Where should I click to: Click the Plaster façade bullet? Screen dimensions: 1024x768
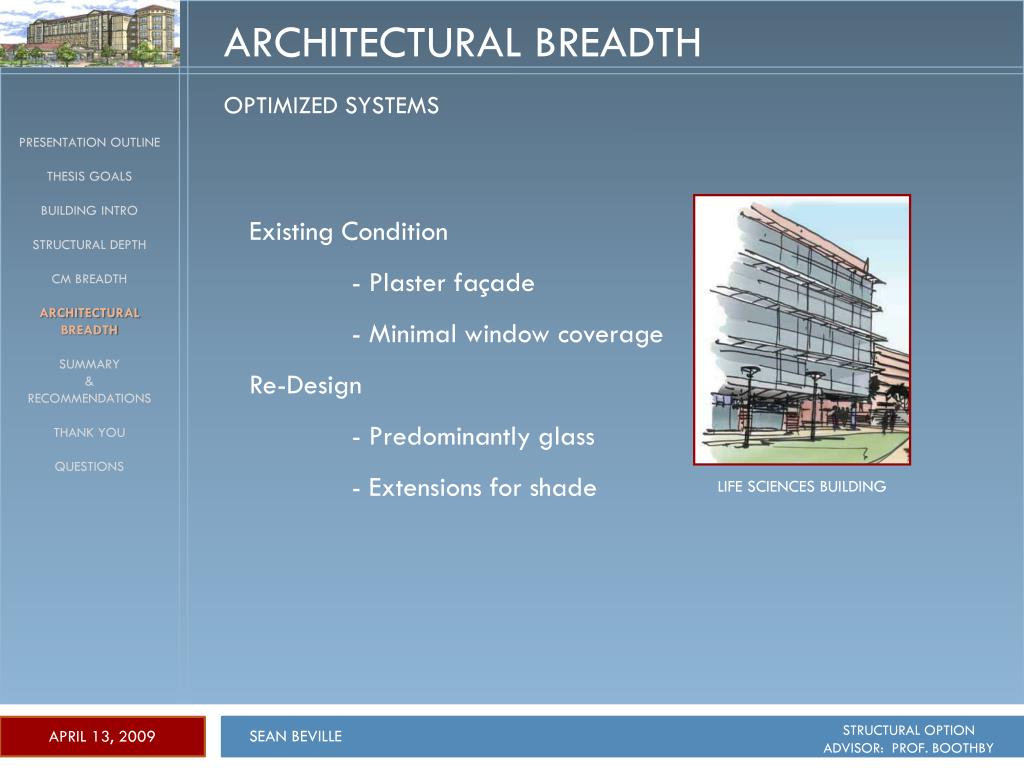443,283
